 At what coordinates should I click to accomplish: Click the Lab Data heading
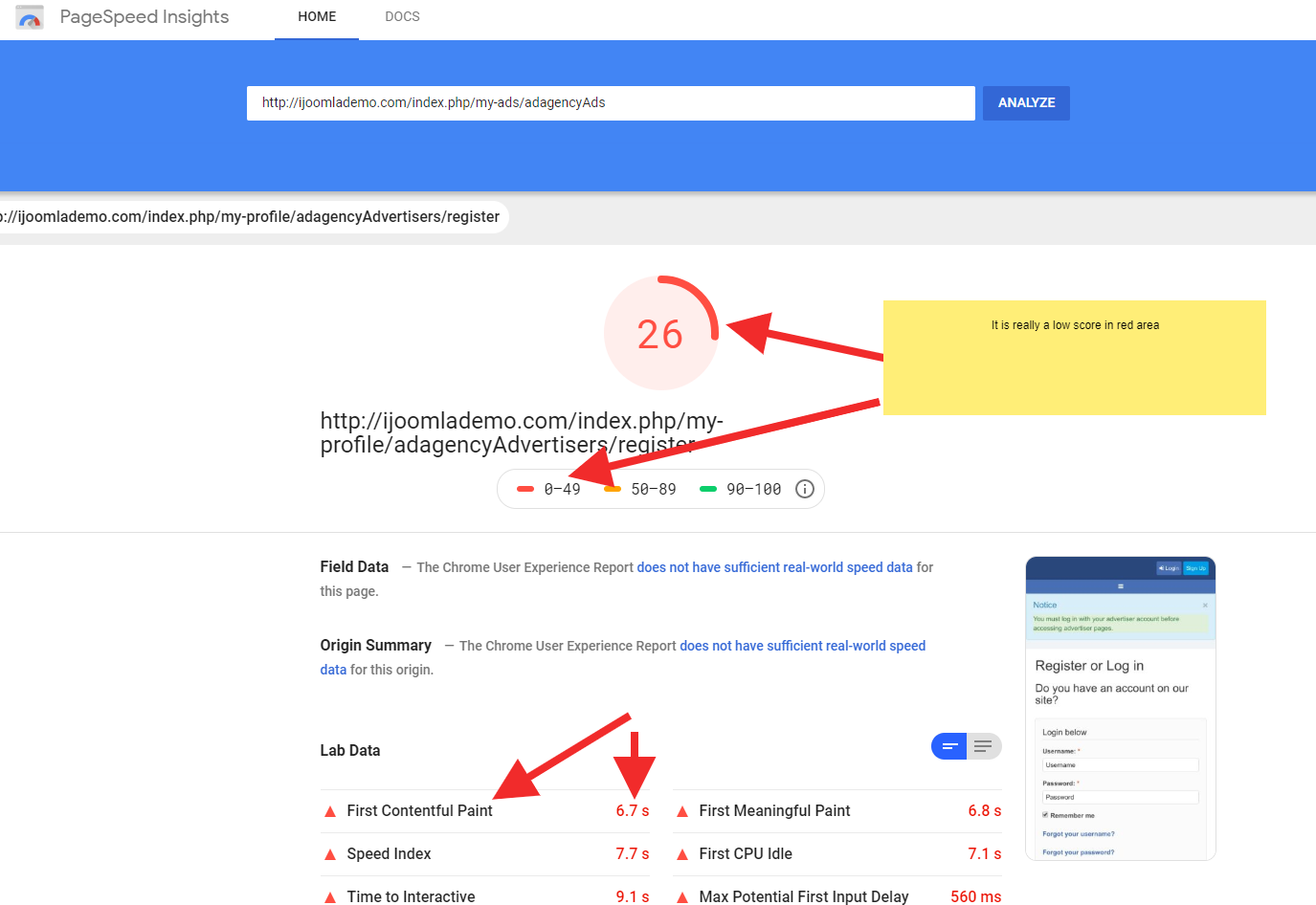(350, 751)
